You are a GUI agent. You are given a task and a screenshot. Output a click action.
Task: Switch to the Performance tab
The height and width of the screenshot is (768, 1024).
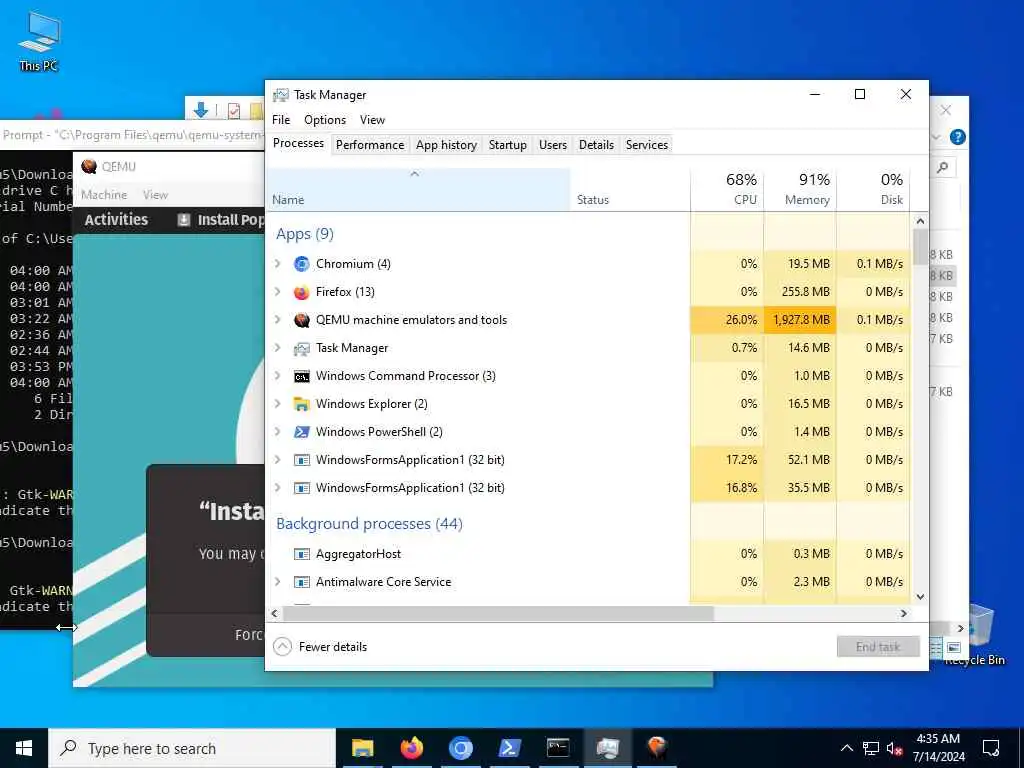pyautogui.click(x=370, y=145)
